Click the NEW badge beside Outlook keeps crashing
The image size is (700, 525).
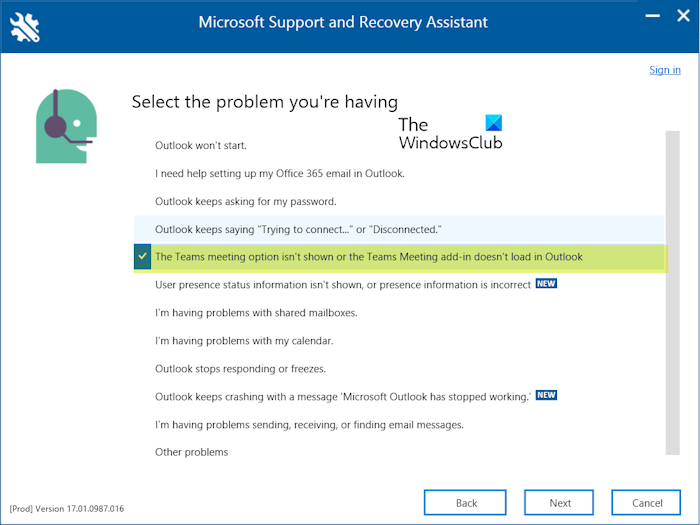pos(546,396)
